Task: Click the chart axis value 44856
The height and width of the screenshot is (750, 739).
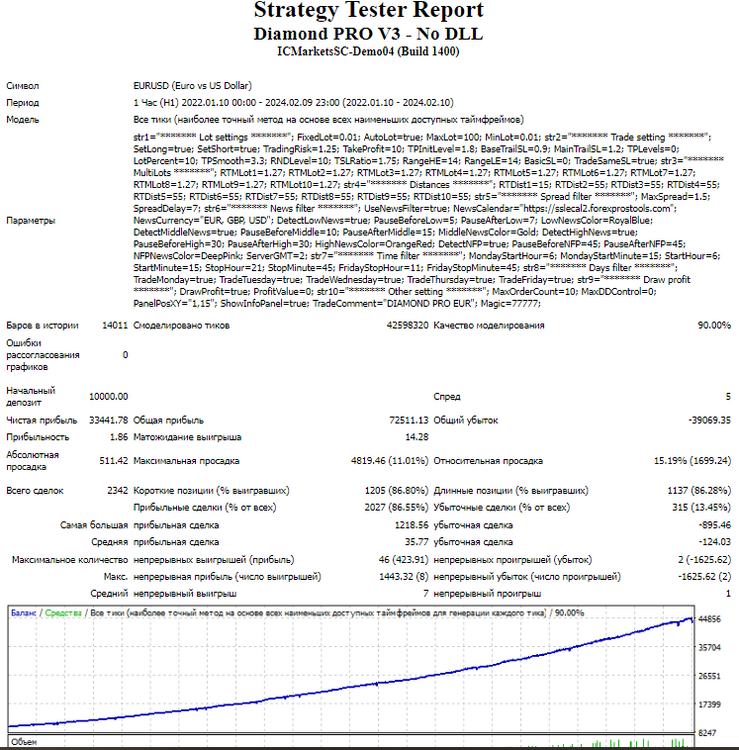Action: tap(709, 619)
